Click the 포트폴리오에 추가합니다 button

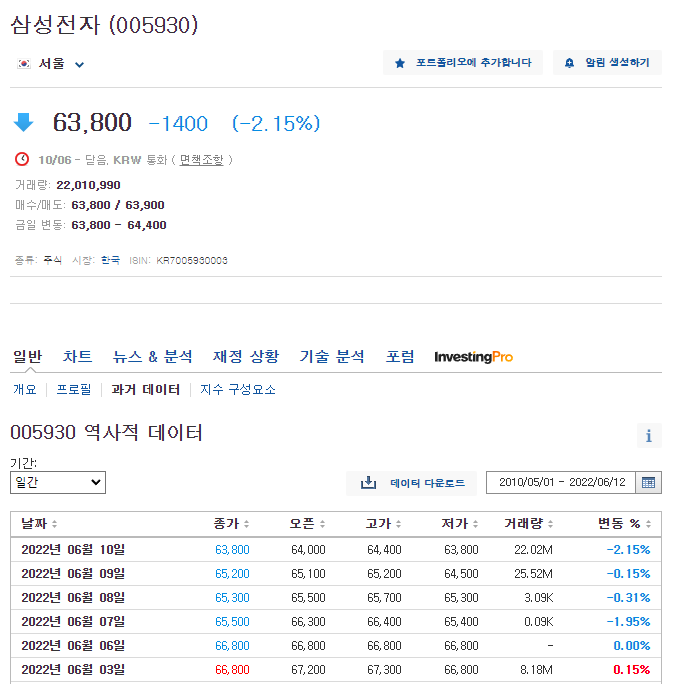(463, 63)
